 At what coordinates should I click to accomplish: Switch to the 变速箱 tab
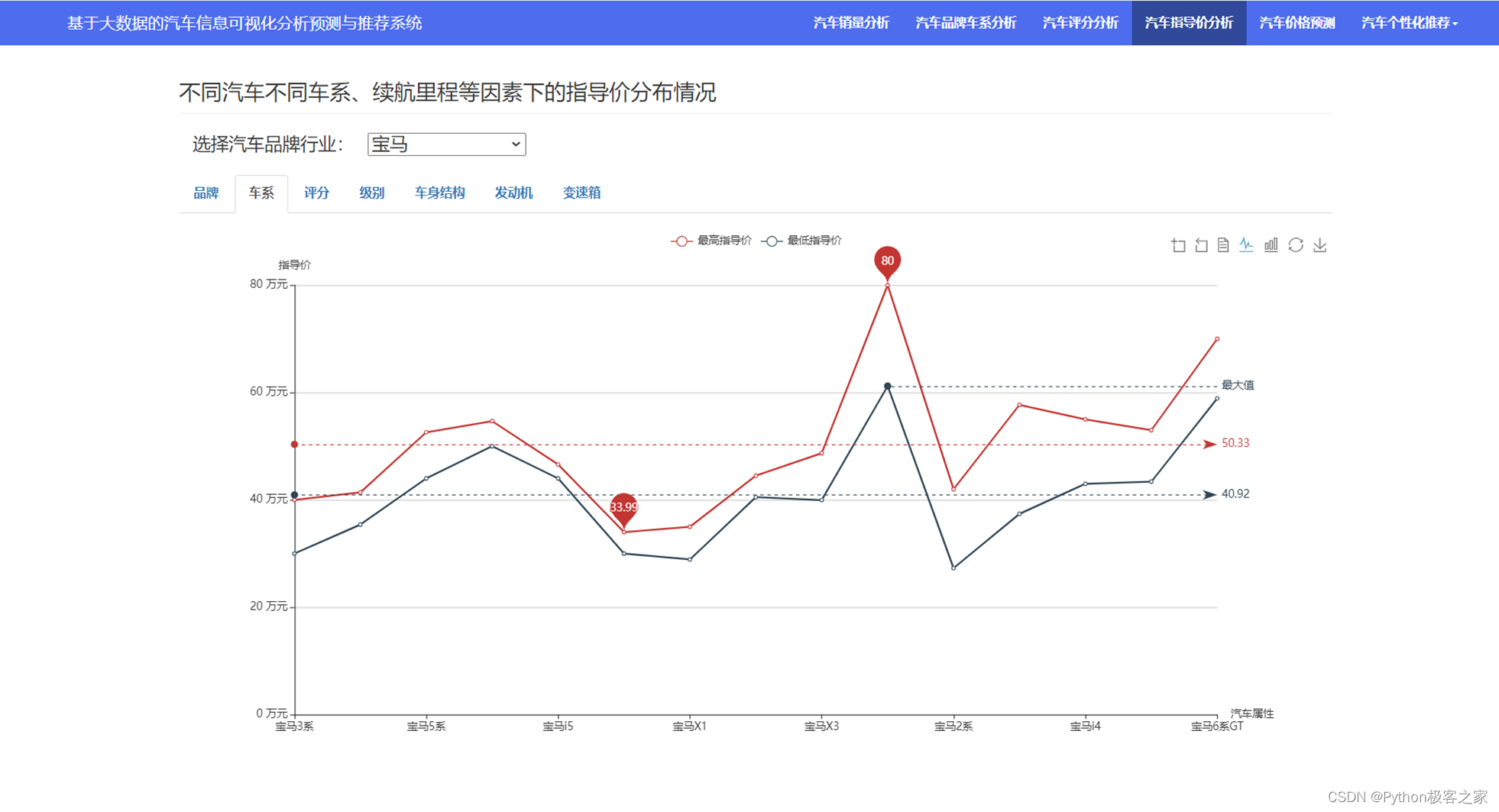581,193
